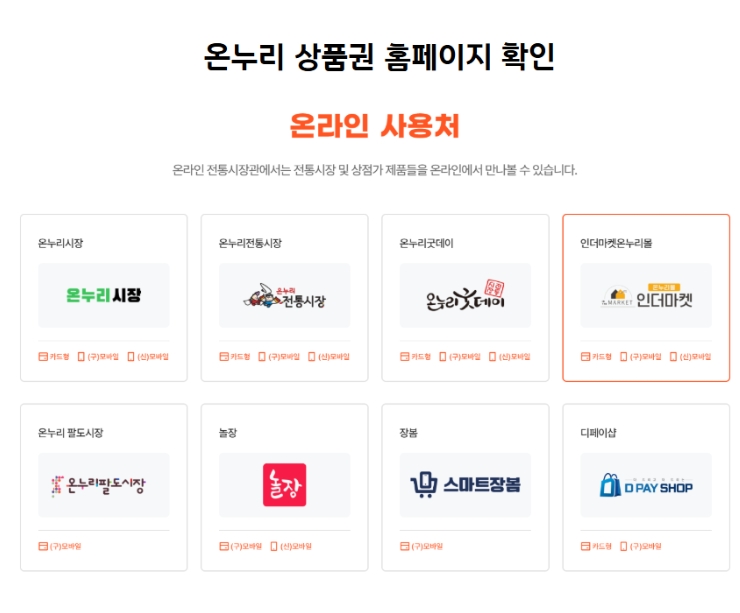This screenshot has width=740, height=613.
Task: Click the orange 온라인 사용처 heading
Action: pos(374,126)
